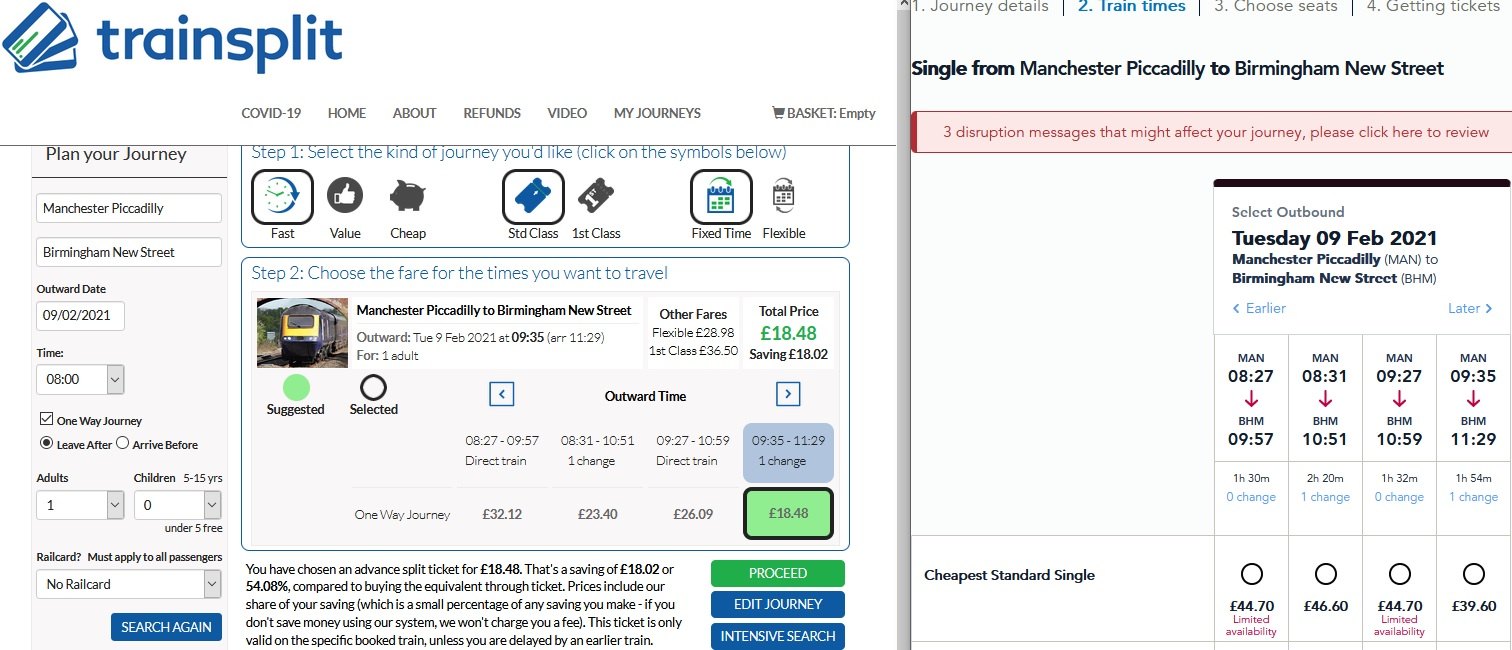Select the 09:27 Cheapest Standard Single fare
Viewport: 1512px width, 650px height.
point(1399,574)
